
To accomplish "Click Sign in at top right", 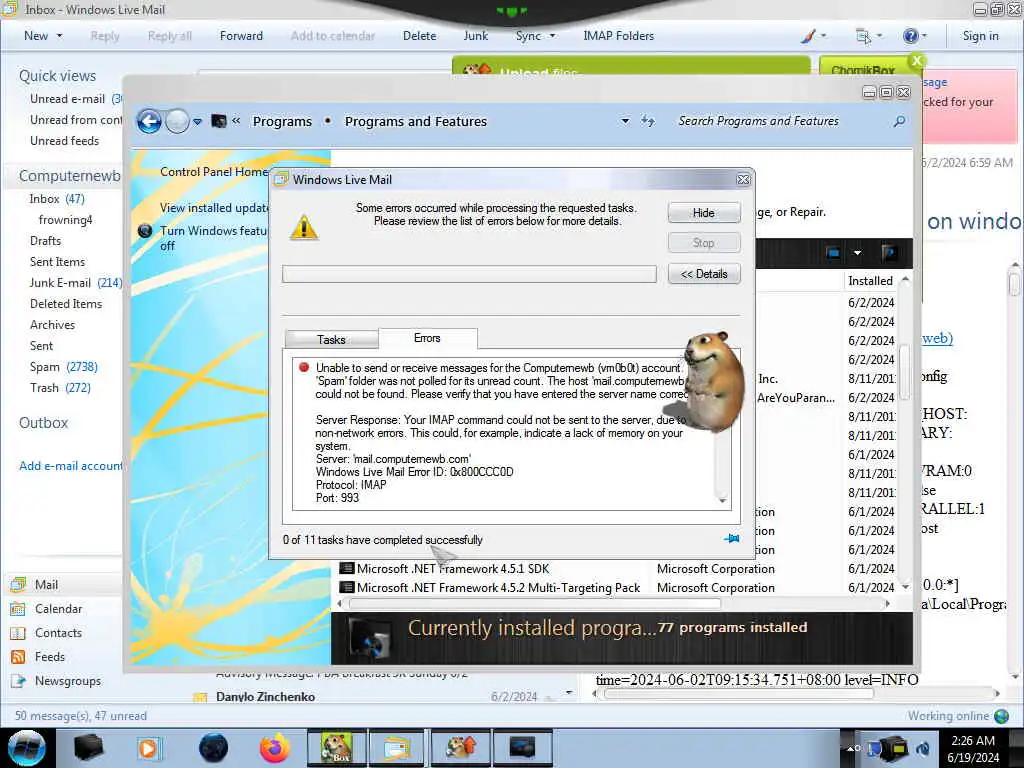I will point(980,36).
